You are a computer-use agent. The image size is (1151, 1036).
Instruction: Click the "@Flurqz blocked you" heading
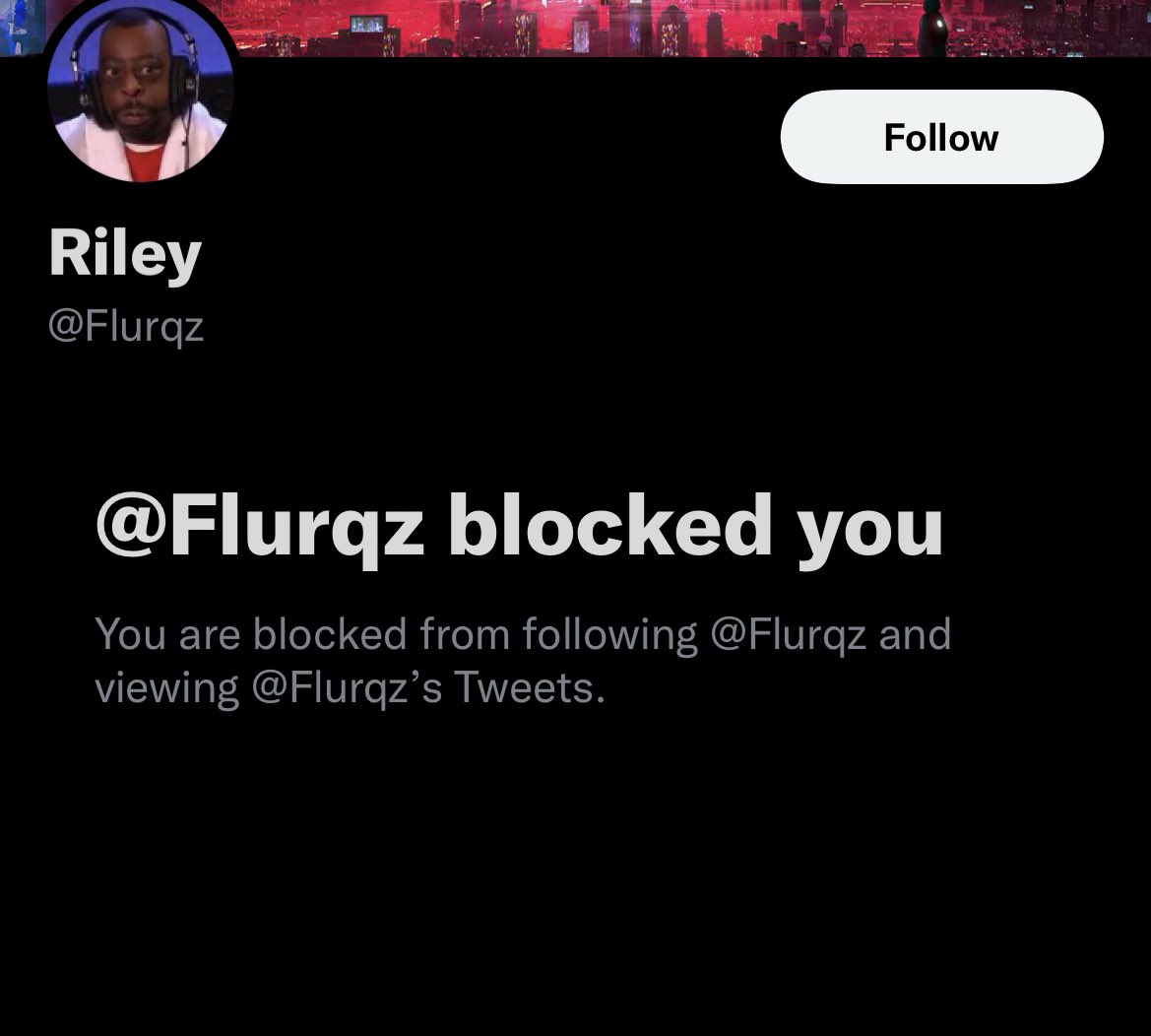point(519,529)
